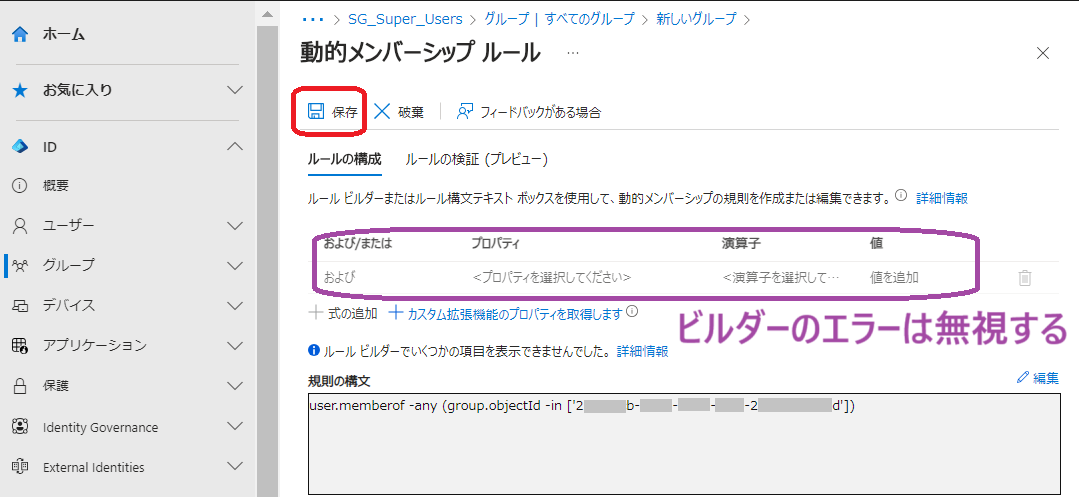Select the External Identities icon

click(x=20, y=467)
